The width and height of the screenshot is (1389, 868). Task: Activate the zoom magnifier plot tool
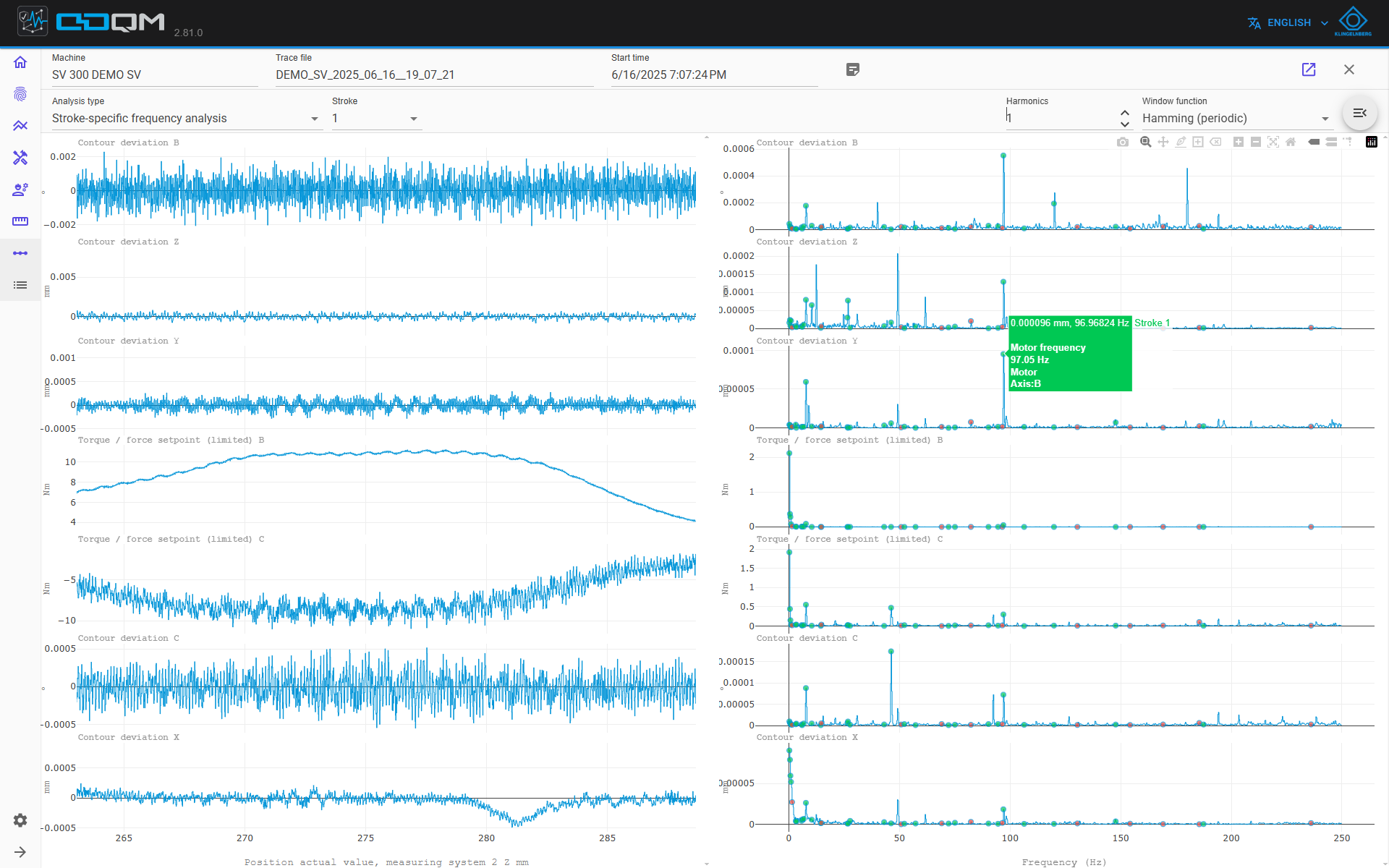[x=1146, y=142]
